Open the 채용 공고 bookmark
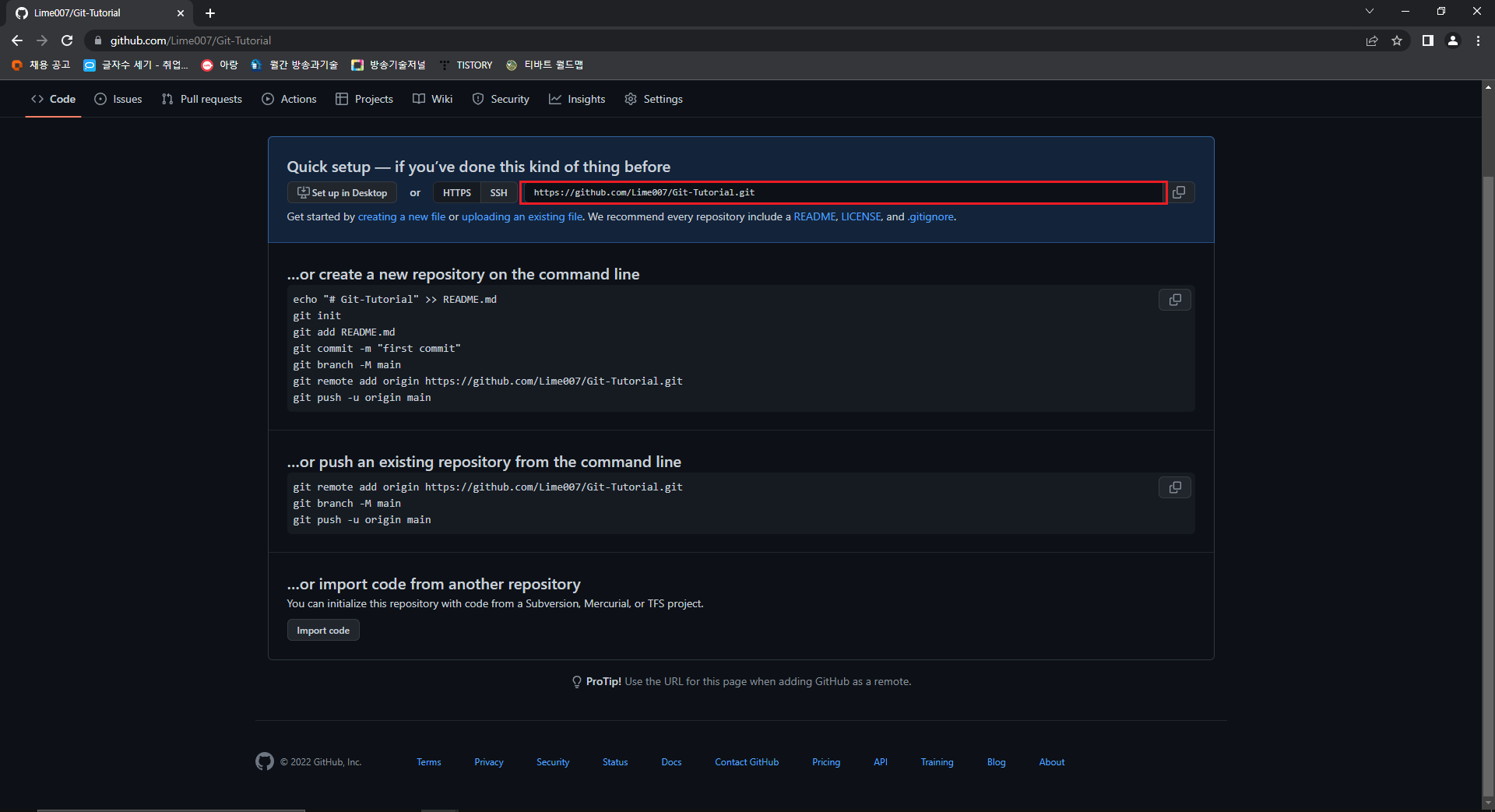The width and height of the screenshot is (1495, 812). 41,65
